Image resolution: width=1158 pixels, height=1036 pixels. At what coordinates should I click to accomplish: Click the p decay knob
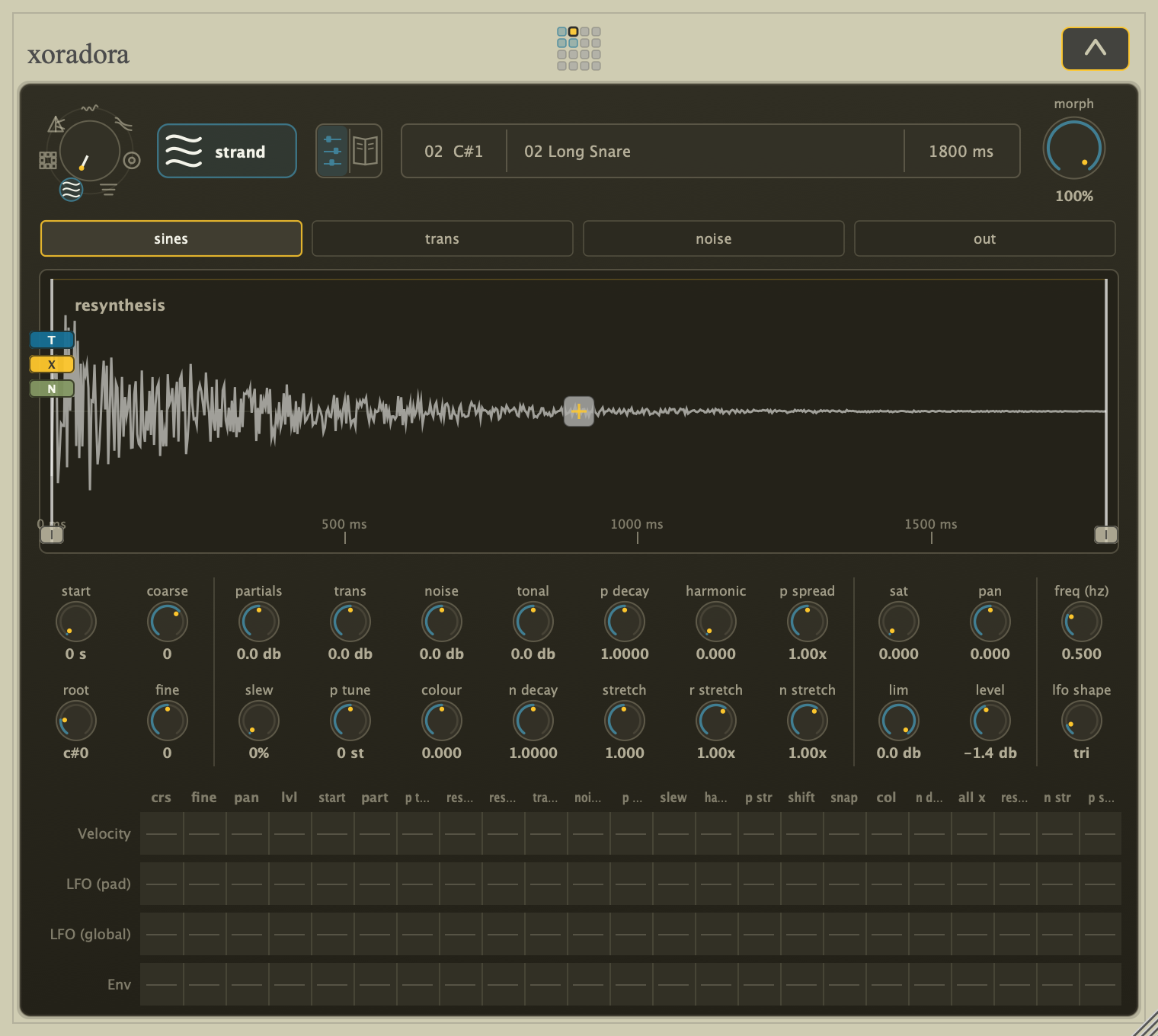click(625, 622)
